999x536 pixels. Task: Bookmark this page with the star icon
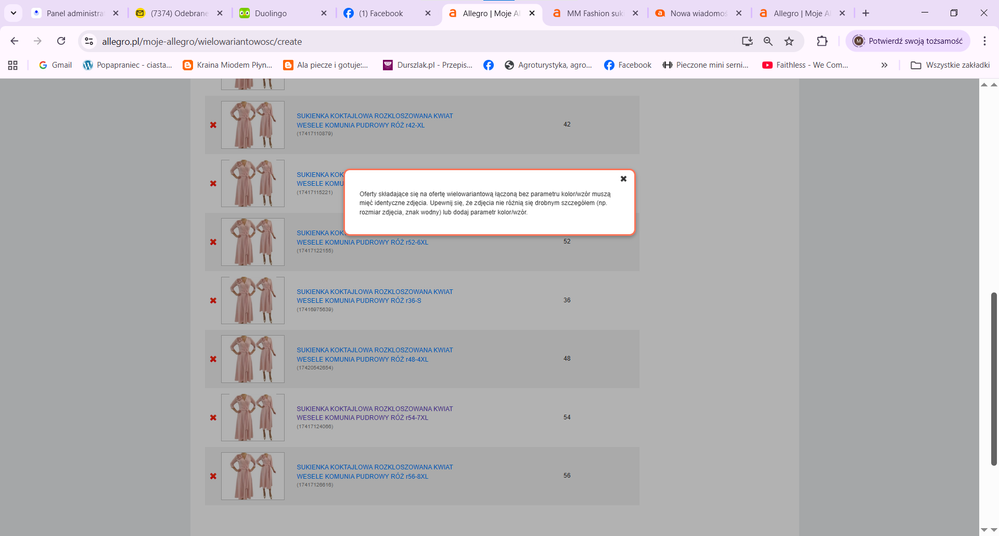(789, 41)
